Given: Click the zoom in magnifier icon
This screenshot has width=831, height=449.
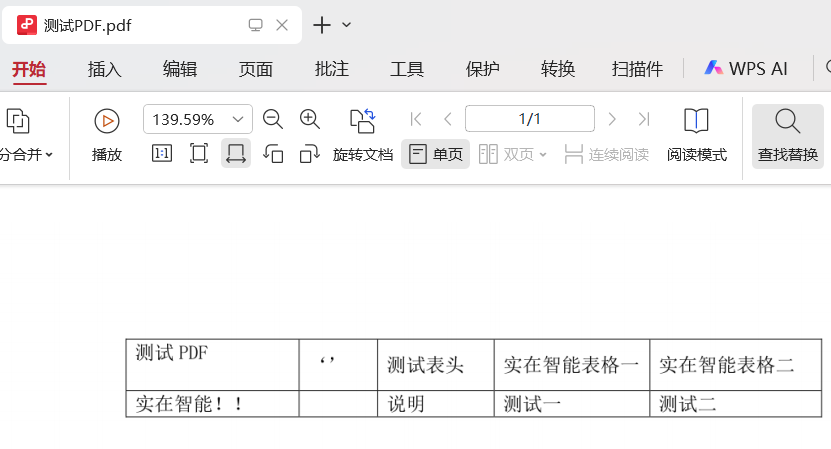Looking at the screenshot, I should point(310,119).
